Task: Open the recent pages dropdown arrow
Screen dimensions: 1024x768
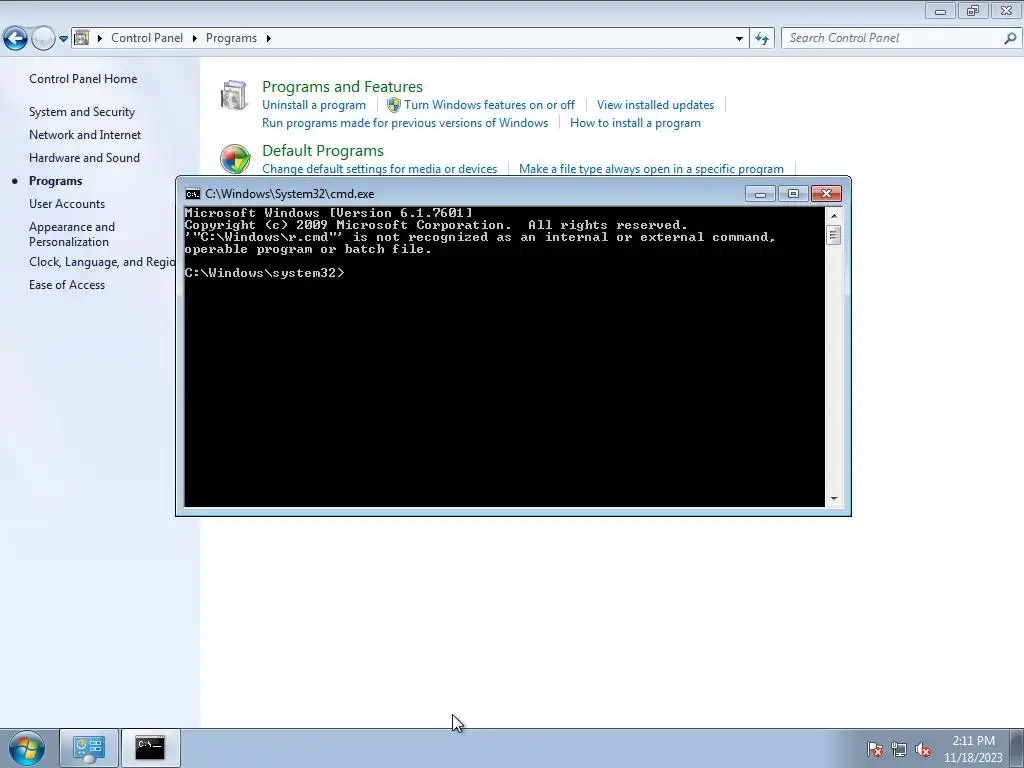Action: pos(63,39)
